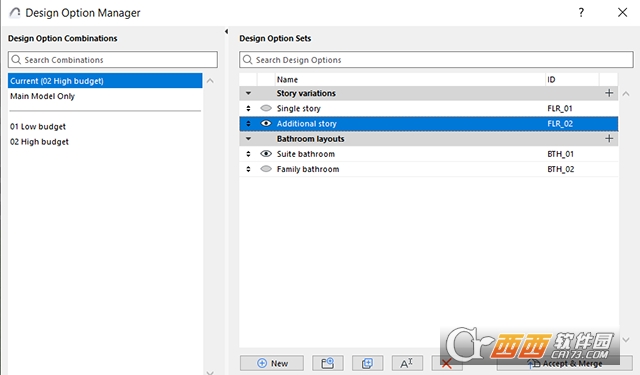Close the Design Option Manager dialog
Screen dimensions: 640x375
pos(622,13)
